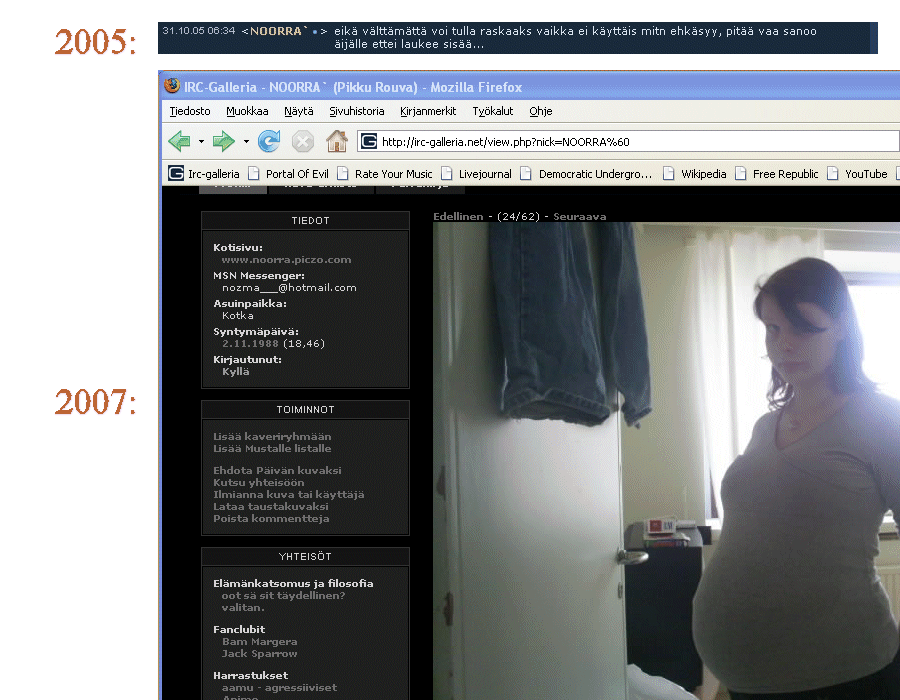The image size is (900, 700).
Task: Click the page icon beside YouTube
Action: click(x=833, y=173)
